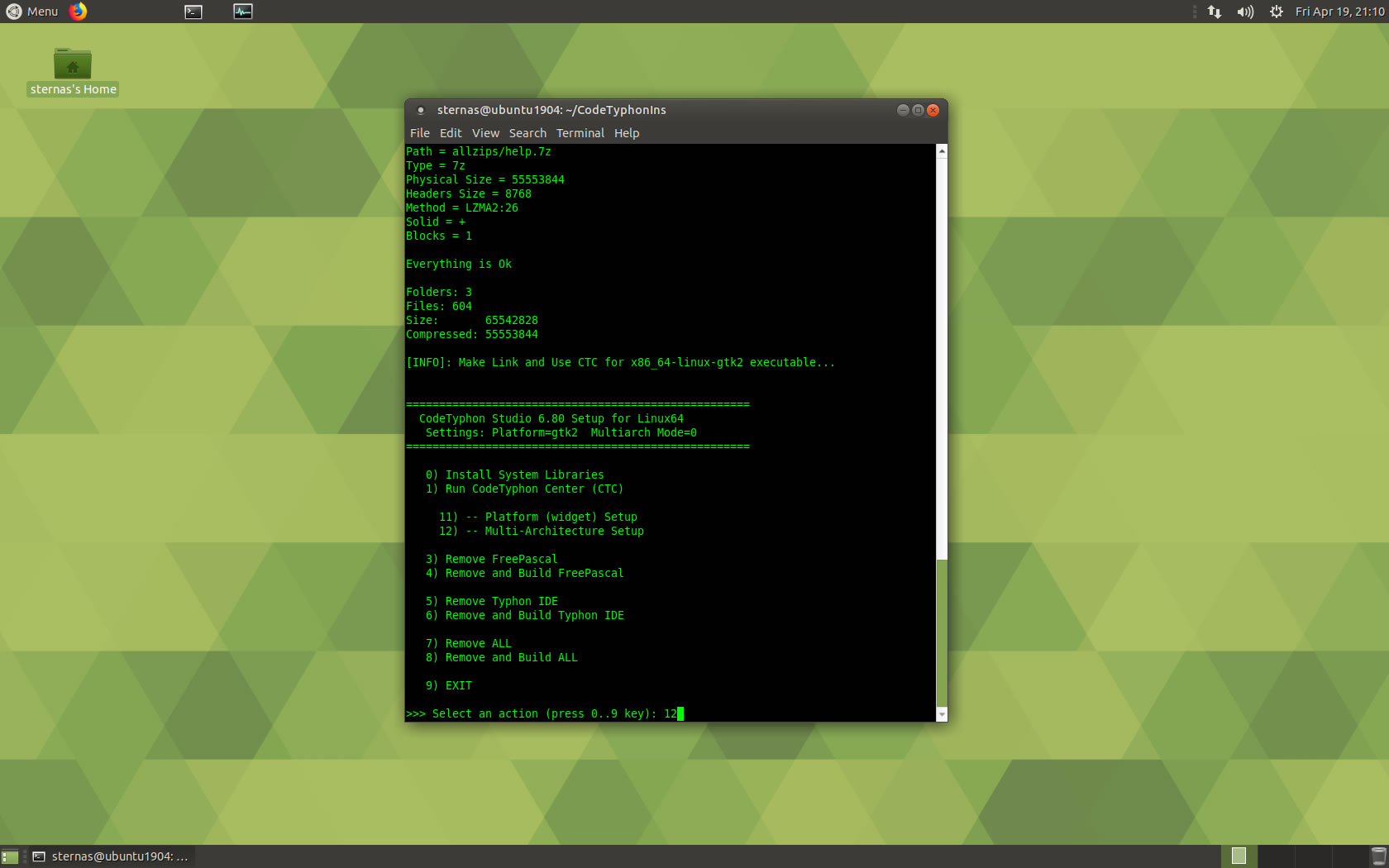Open the Firefox browser launcher

tap(78, 12)
